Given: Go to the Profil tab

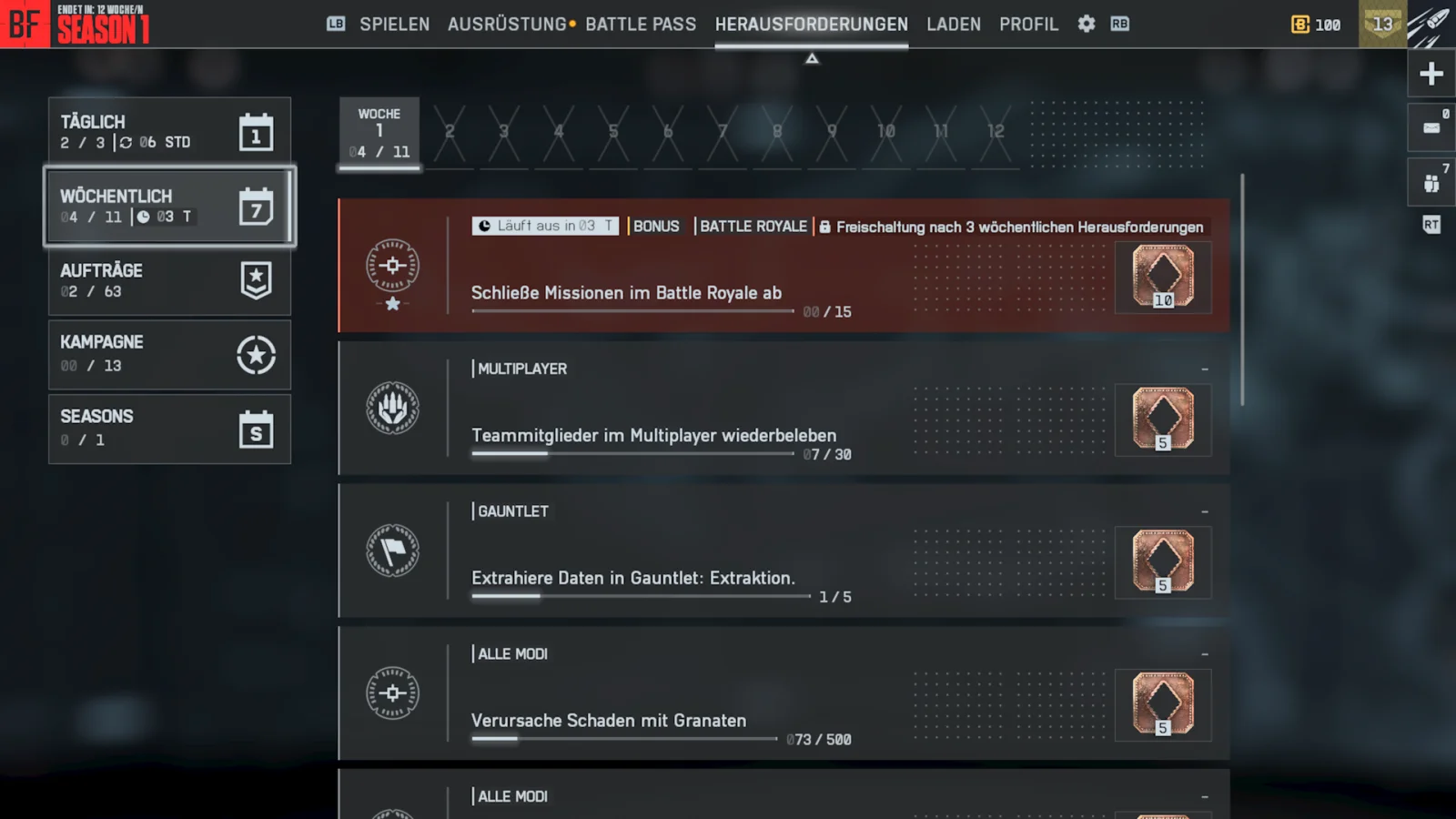Looking at the screenshot, I should (1029, 25).
